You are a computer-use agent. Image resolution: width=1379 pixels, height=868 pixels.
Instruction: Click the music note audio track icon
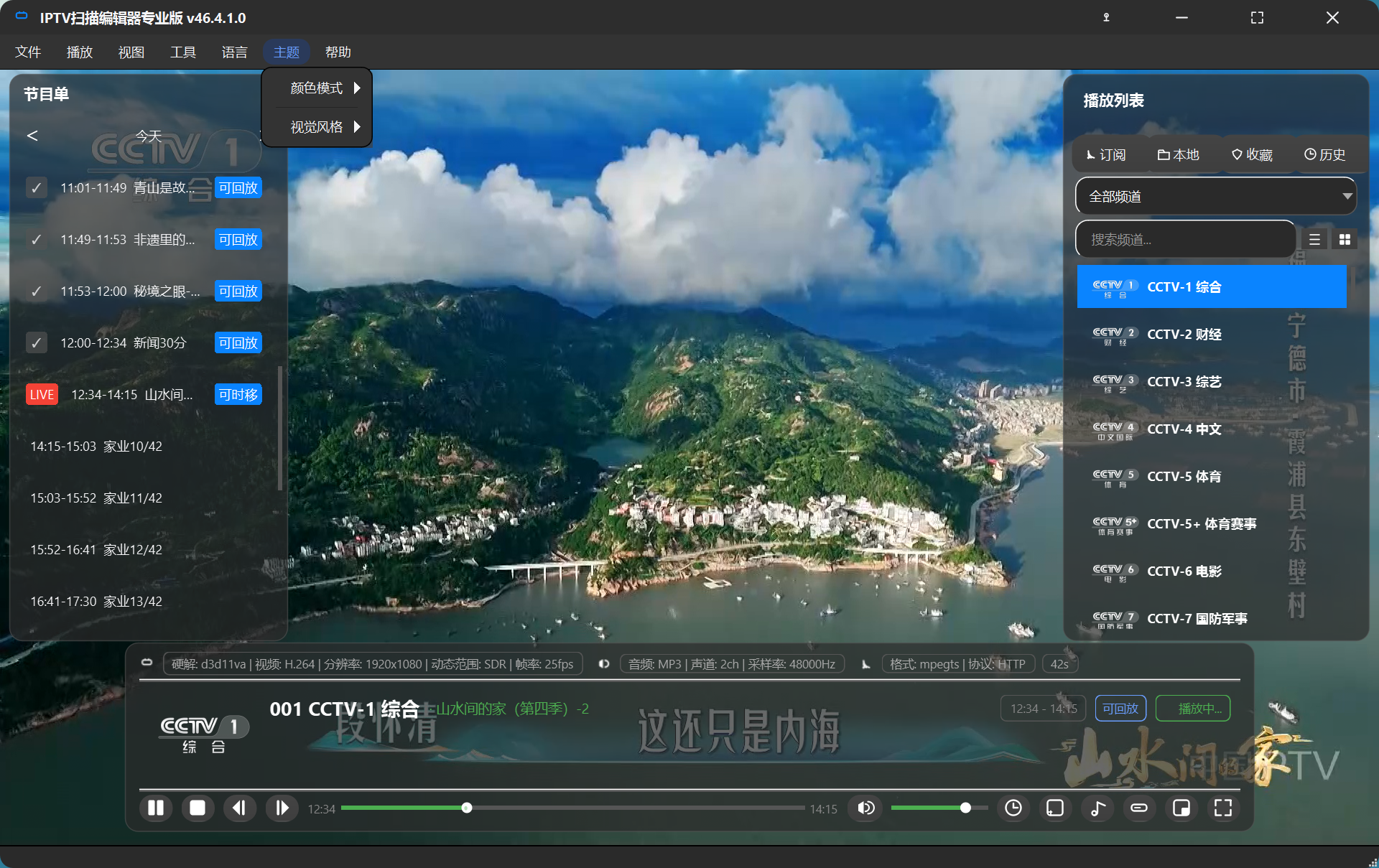point(1097,808)
